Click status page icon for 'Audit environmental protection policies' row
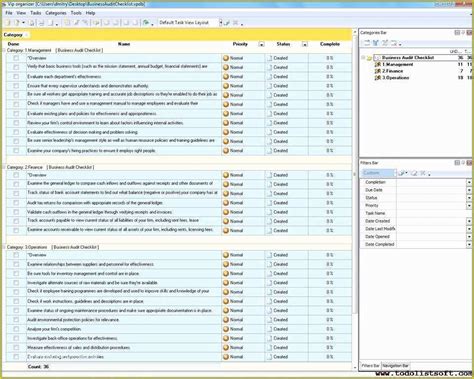 point(269,320)
